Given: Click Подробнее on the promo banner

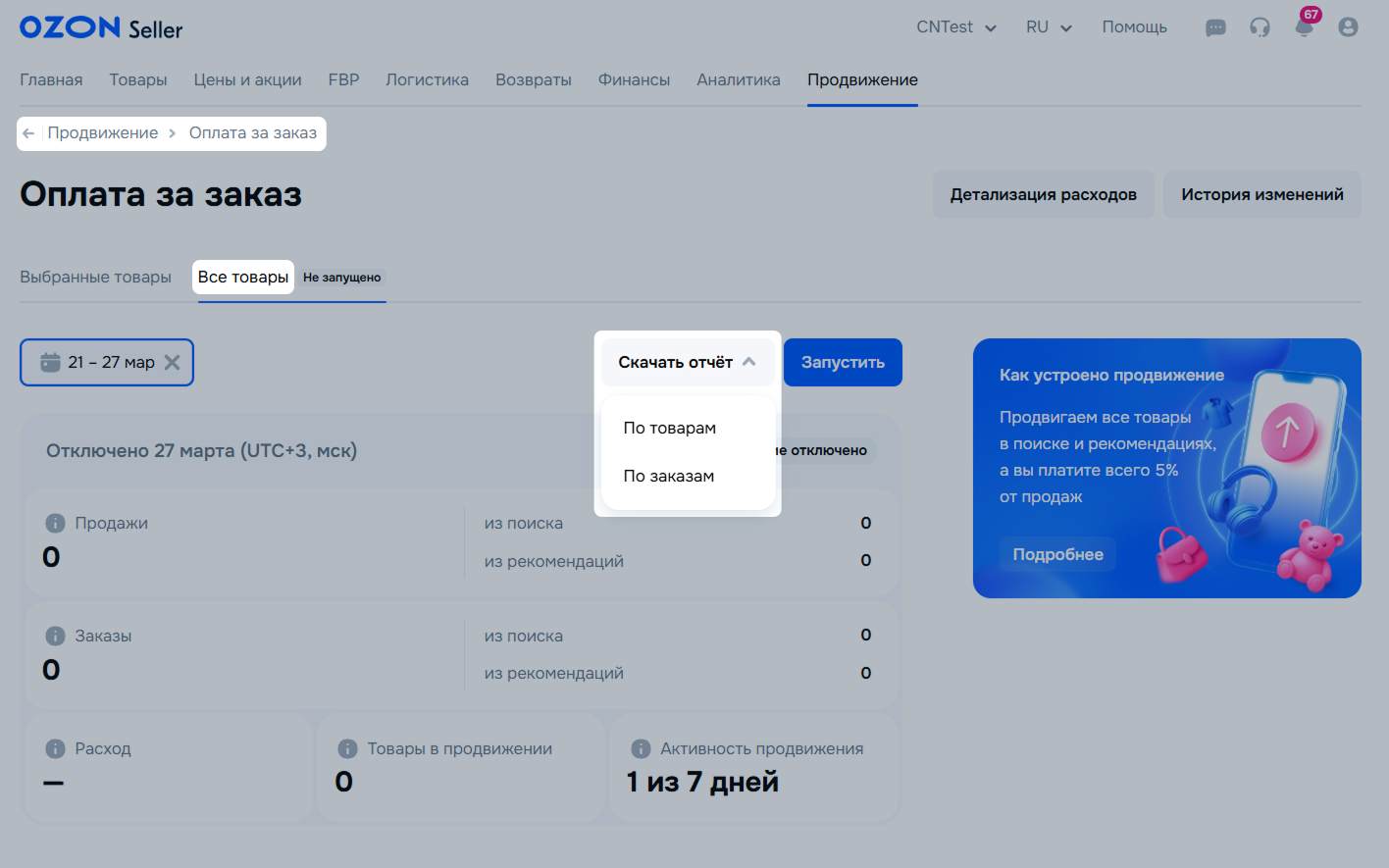Looking at the screenshot, I should click(x=1057, y=554).
